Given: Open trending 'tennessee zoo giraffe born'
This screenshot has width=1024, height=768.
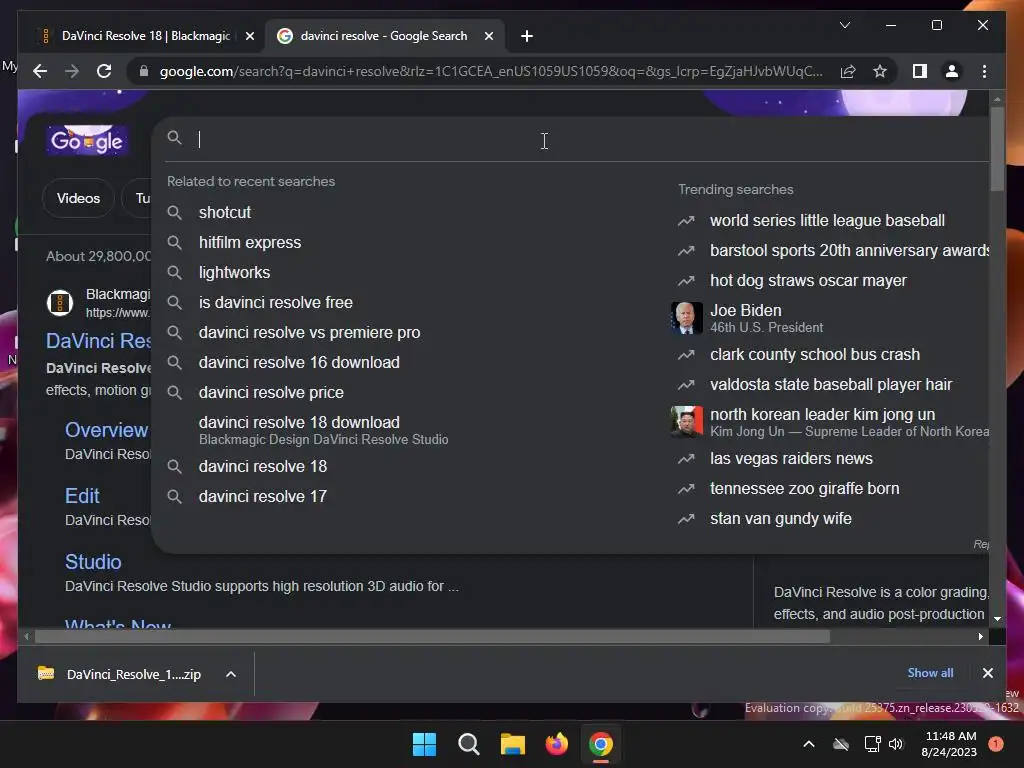Looking at the screenshot, I should [804, 488].
